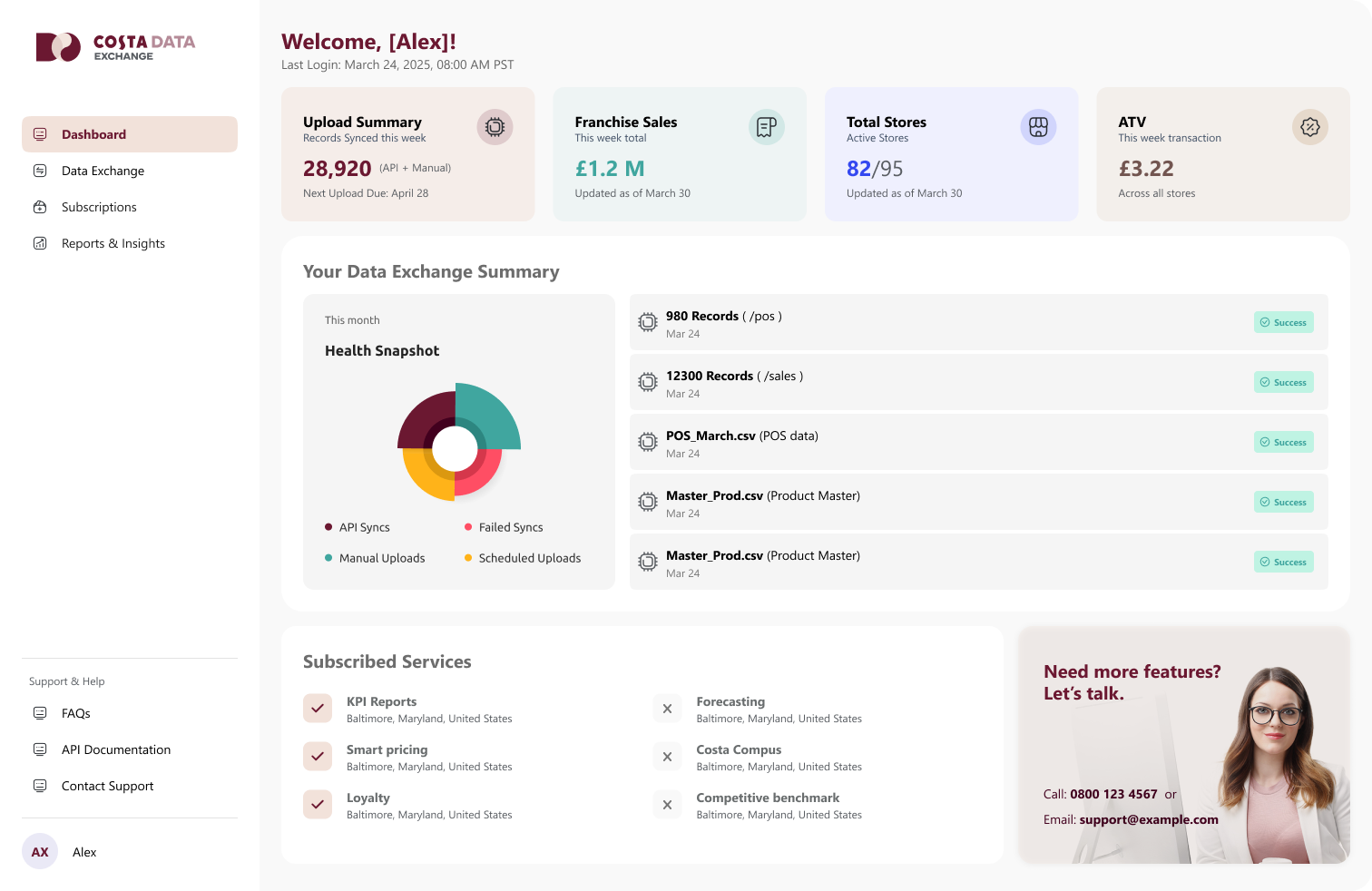Click the '28,920' records value
The image size is (1372, 891).
pyautogui.click(x=337, y=169)
